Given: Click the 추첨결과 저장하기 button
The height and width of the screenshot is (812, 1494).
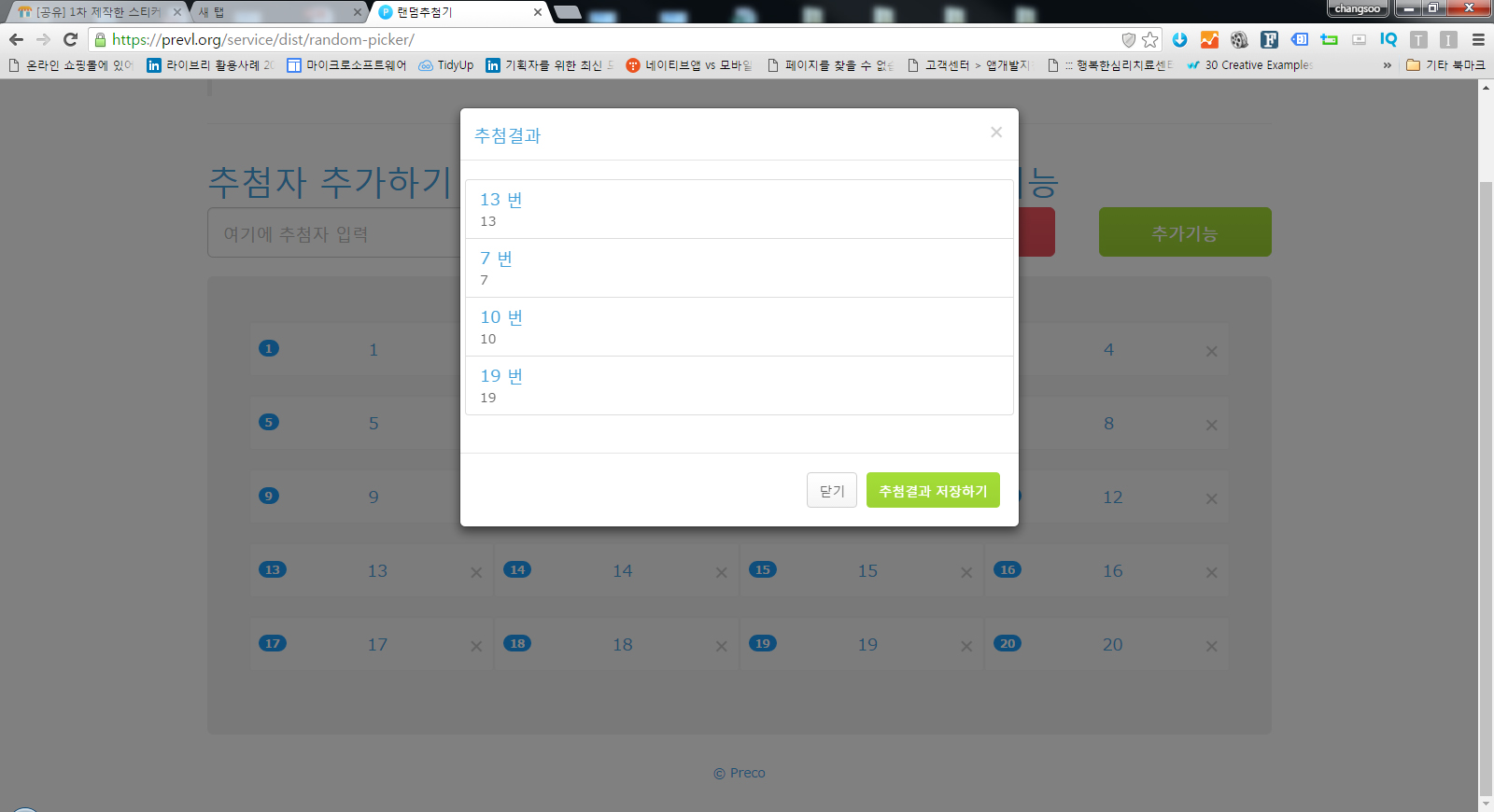Looking at the screenshot, I should coord(932,490).
